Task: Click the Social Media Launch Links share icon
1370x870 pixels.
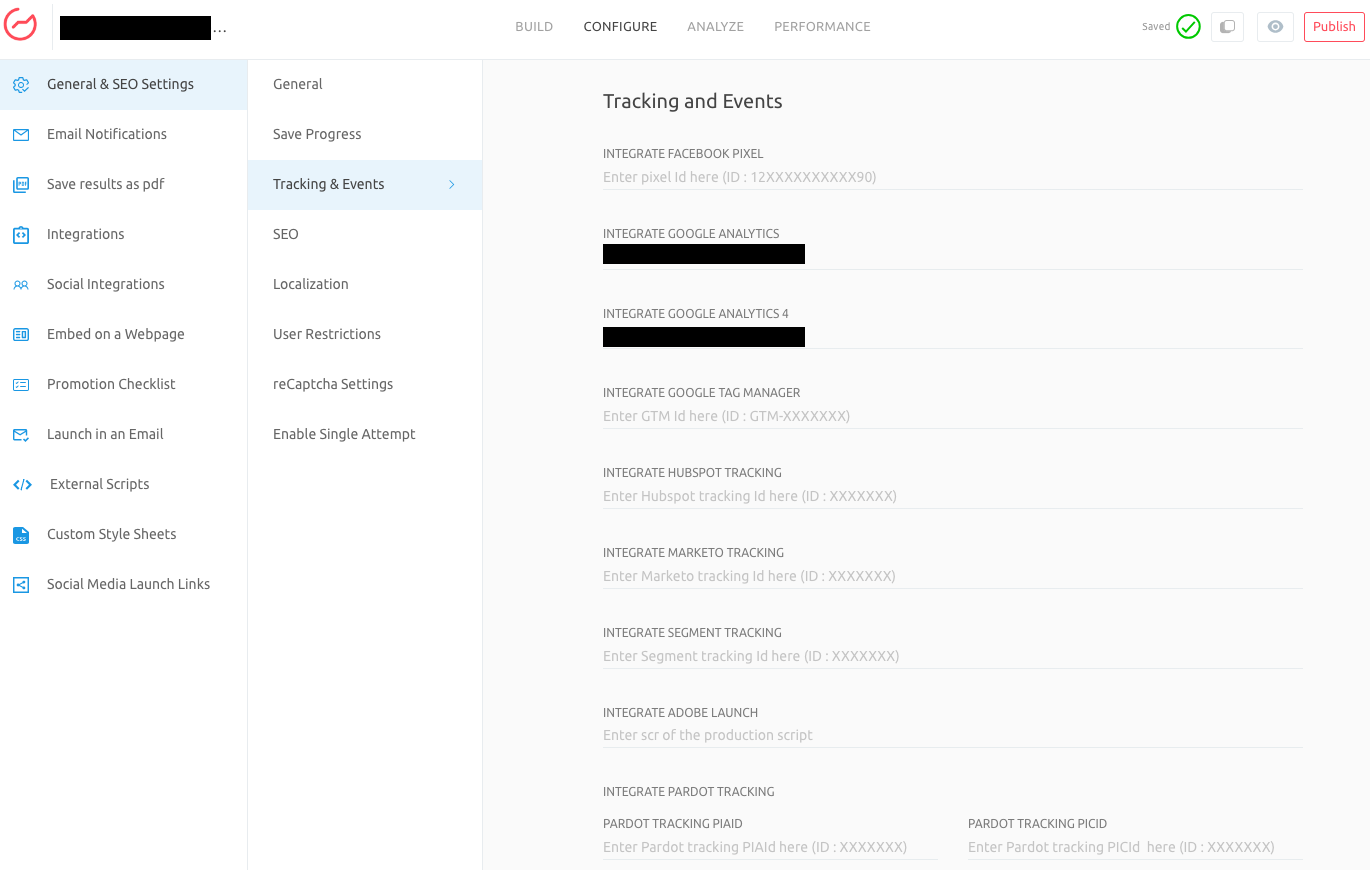Action: 21,585
